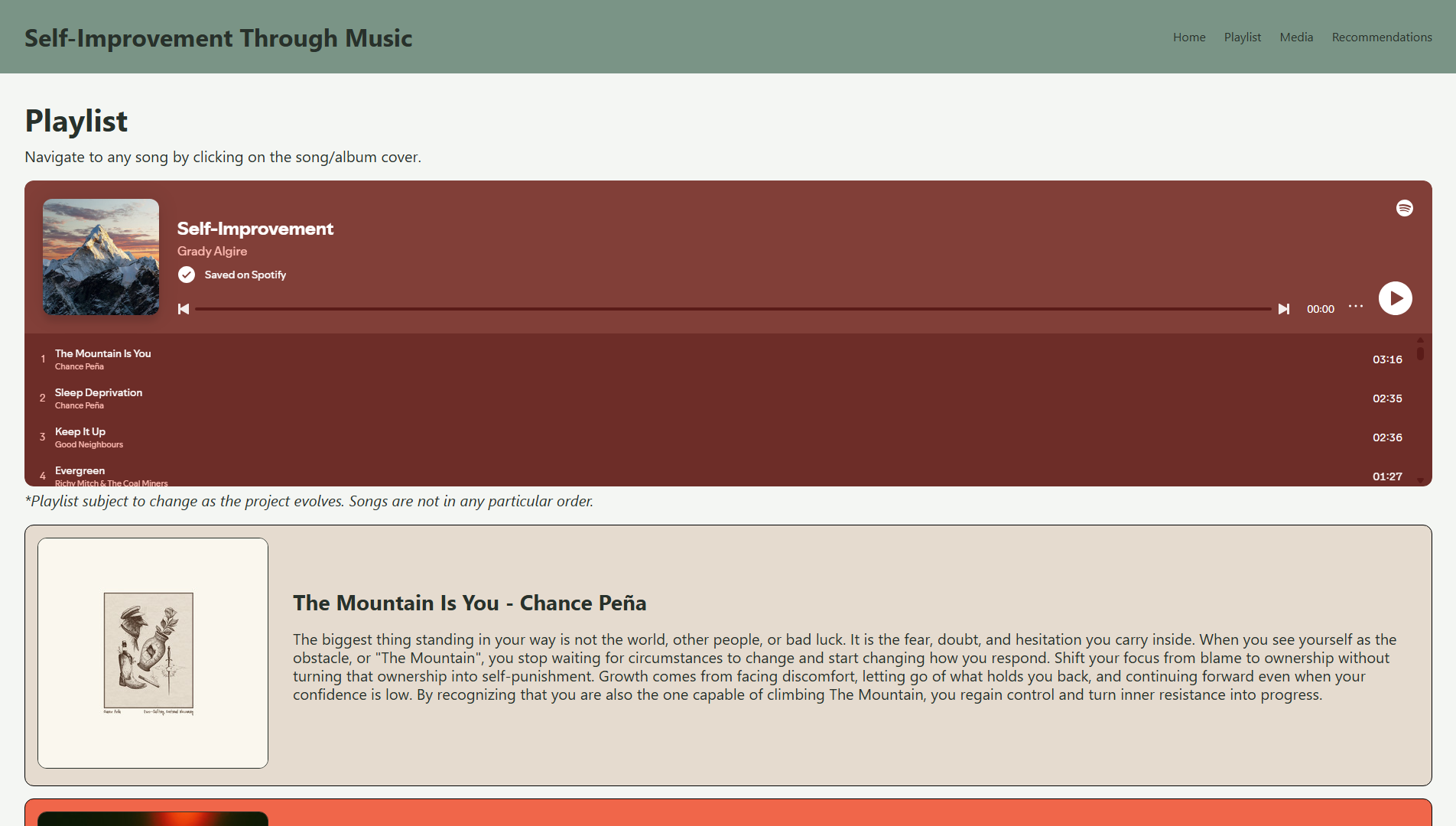Click the playback progress bar
The image size is (1456, 826).
[733, 309]
